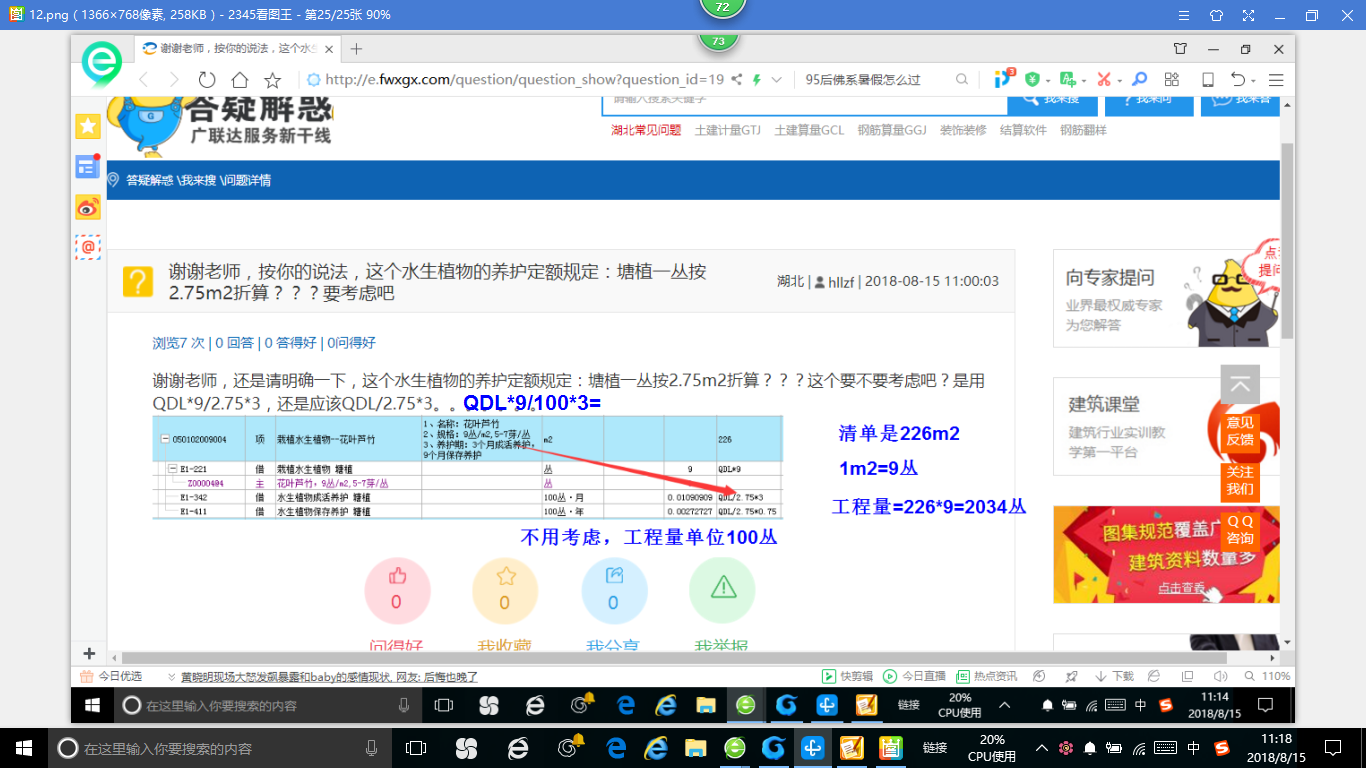Click the mobile phone icon in browser toolbar
This screenshot has width=1366, height=768.
point(1207,80)
